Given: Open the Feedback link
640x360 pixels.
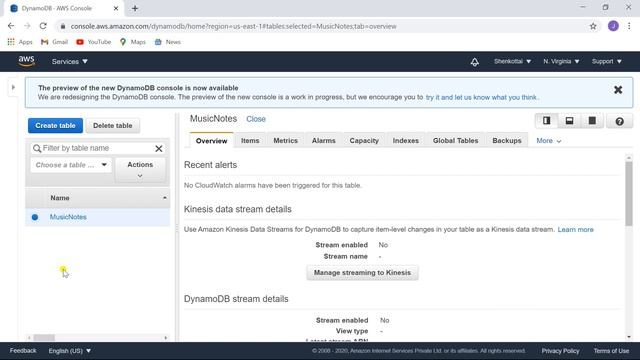Looking at the screenshot, I should point(23,351).
